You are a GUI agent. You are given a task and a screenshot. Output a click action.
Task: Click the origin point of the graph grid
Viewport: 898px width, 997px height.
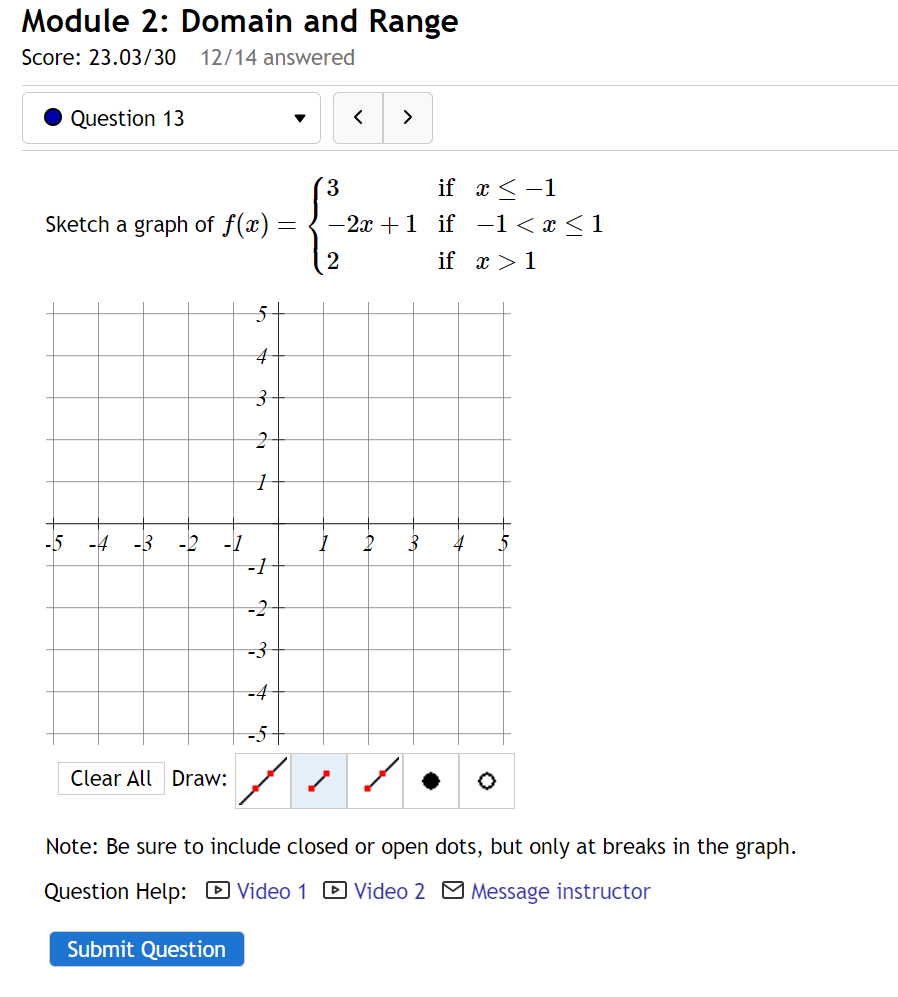pos(278,525)
